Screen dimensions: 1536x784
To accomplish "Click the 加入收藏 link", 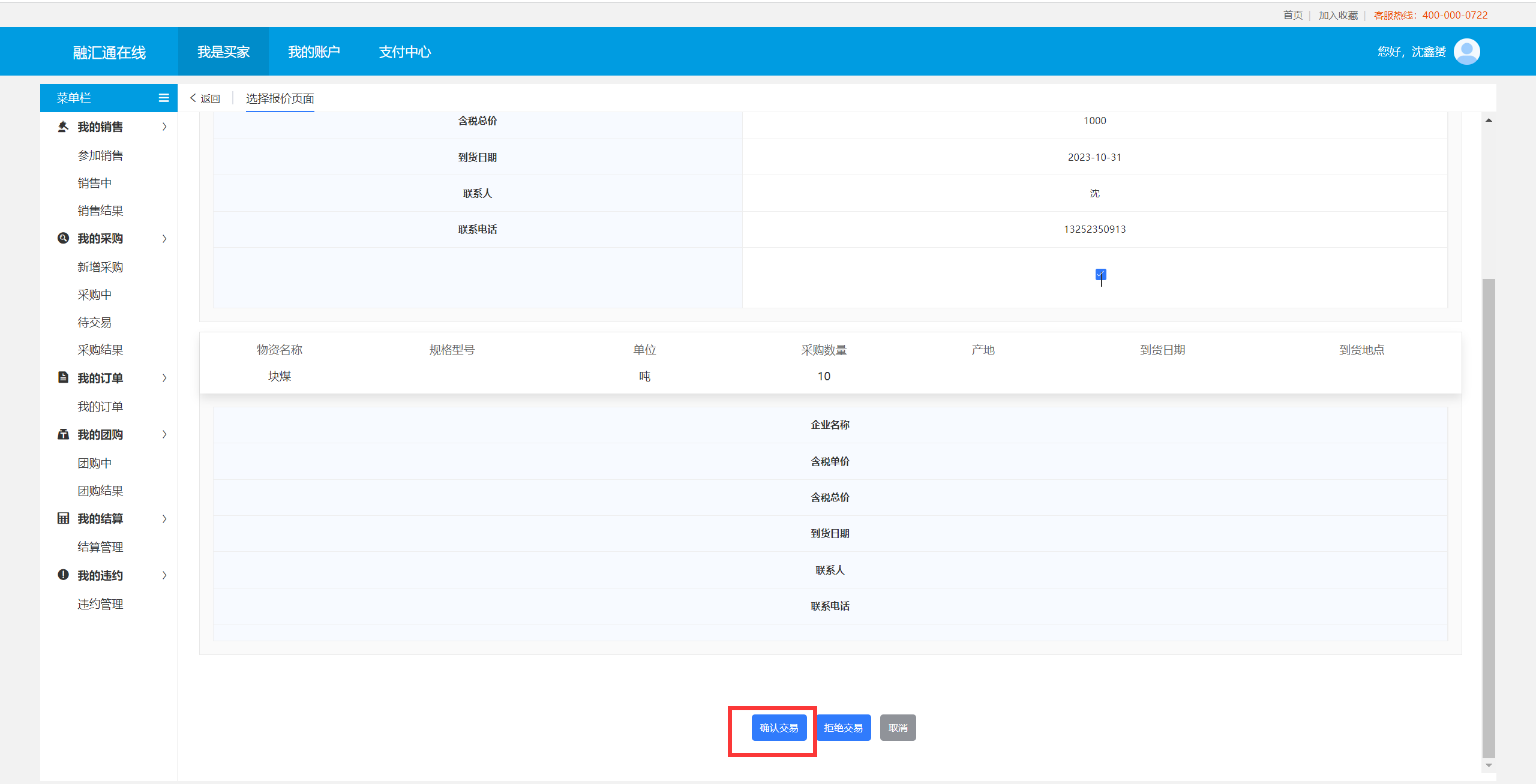I will (x=1338, y=15).
